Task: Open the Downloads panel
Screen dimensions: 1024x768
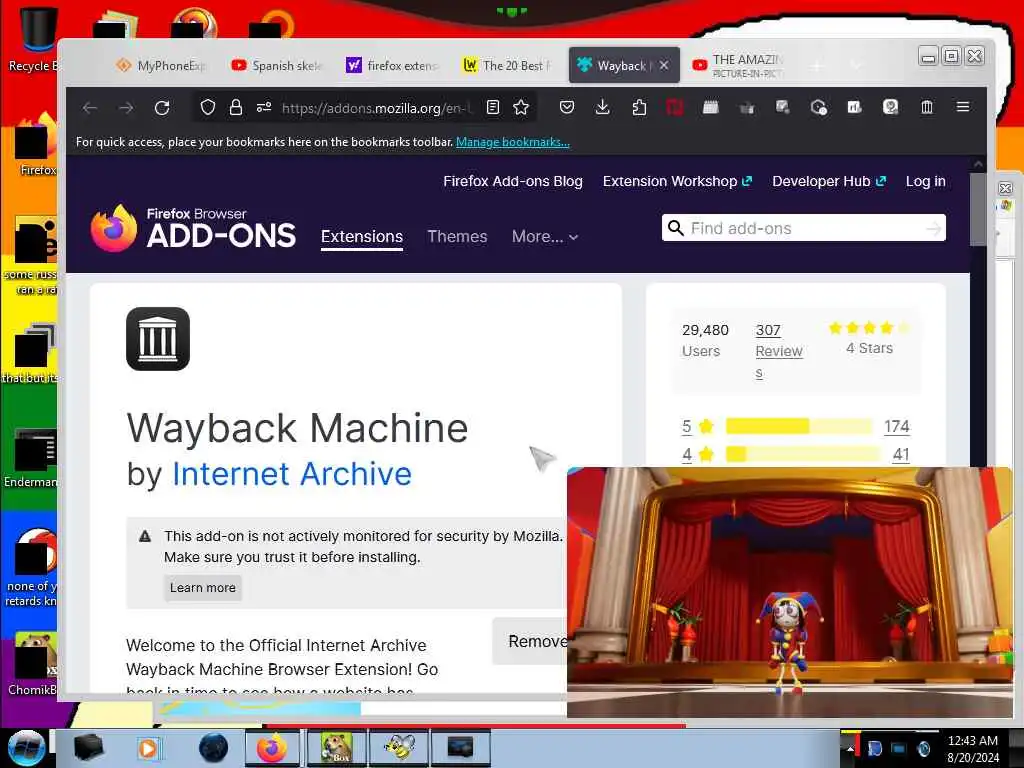Action: [603, 108]
